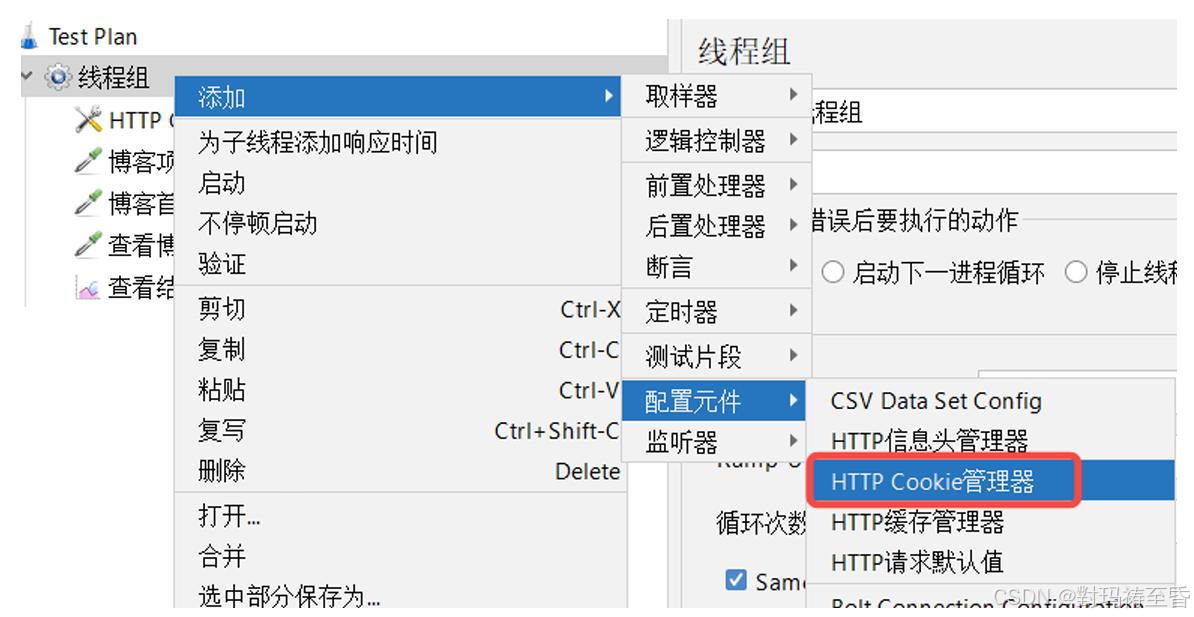Viewport: 1194px width, 617px height.
Task: Click 选中部分保存为 at the menu bottom
Action: pos(289,596)
